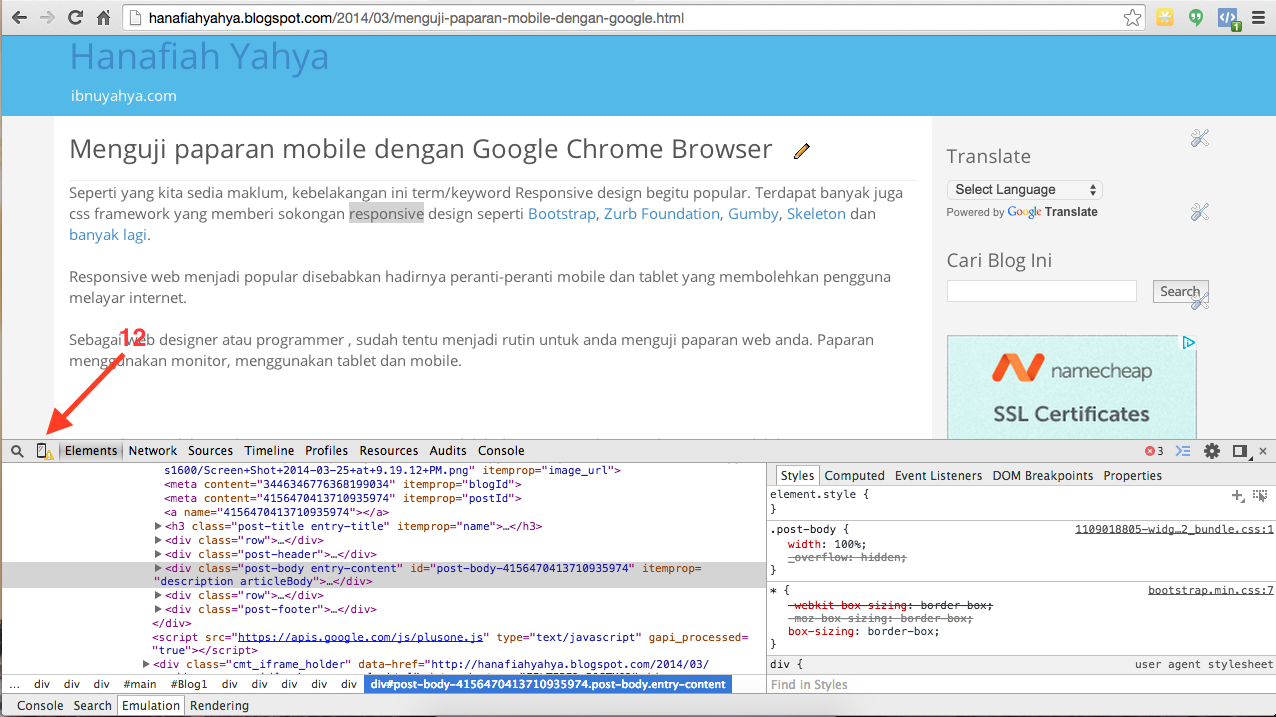Change DevTools dock side via the dock icon

[1240, 451]
